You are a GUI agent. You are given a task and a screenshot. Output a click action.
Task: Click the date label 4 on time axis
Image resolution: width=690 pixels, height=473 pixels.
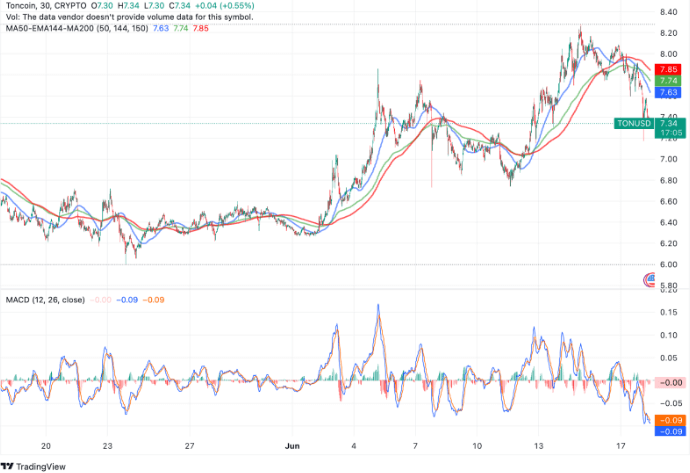354,446
